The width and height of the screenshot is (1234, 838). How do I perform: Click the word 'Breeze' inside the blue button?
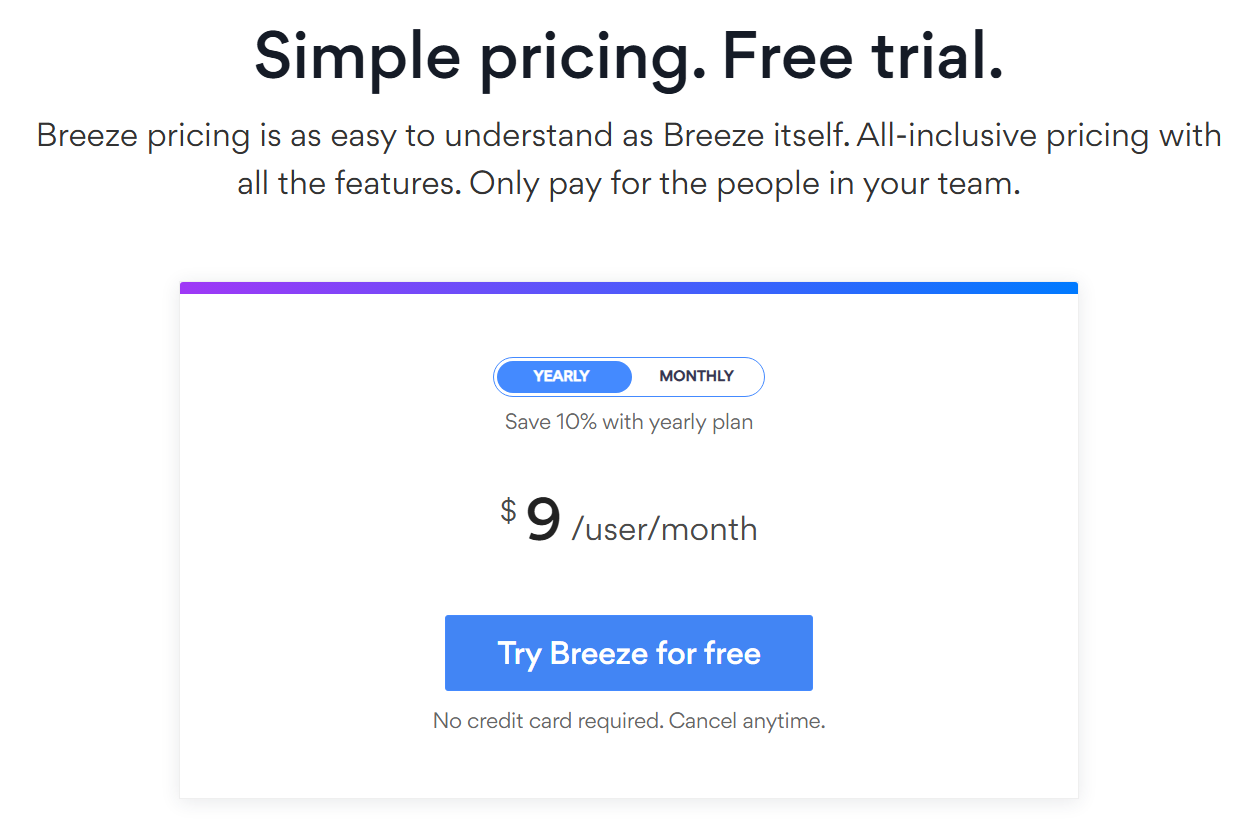pyautogui.click(x=598, y=653)
